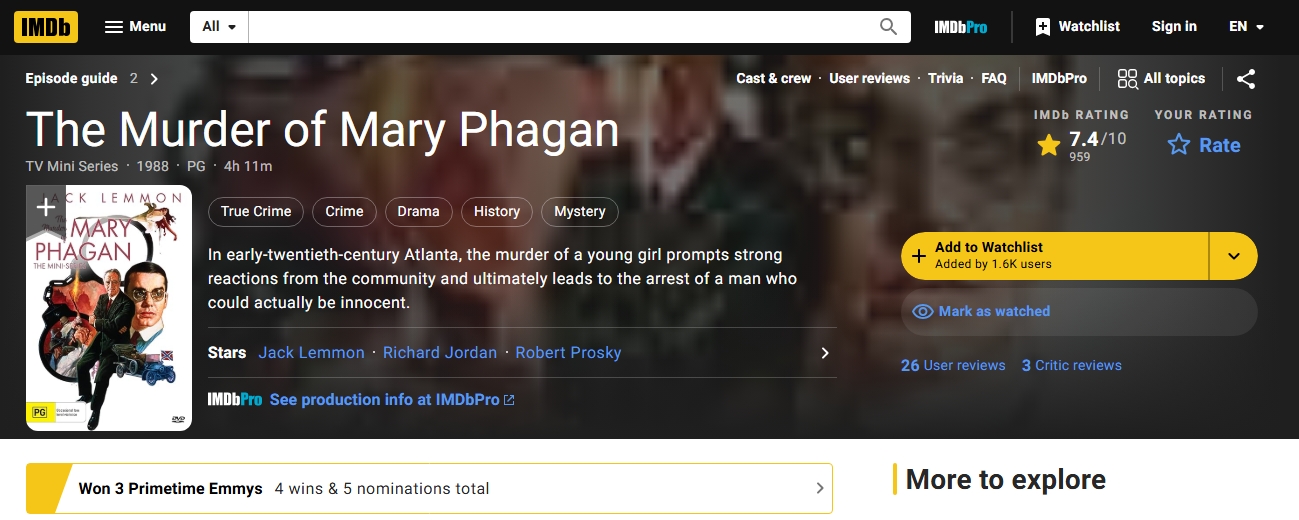Click the chevron beside the Episode guide count
Viewport: 1299px width, 520px height.
click(154, 79)
